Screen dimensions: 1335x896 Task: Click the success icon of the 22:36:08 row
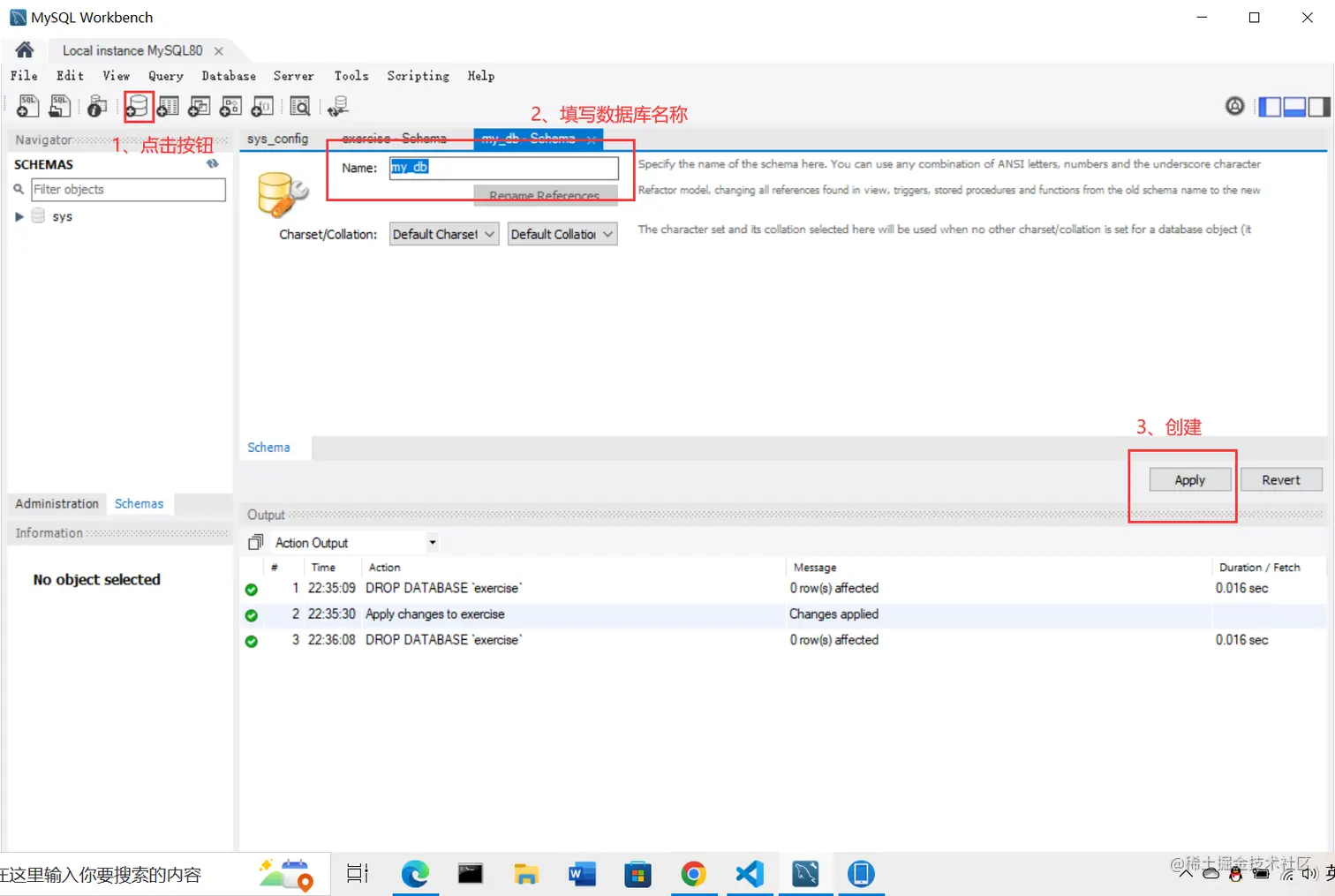pos(252,641)
